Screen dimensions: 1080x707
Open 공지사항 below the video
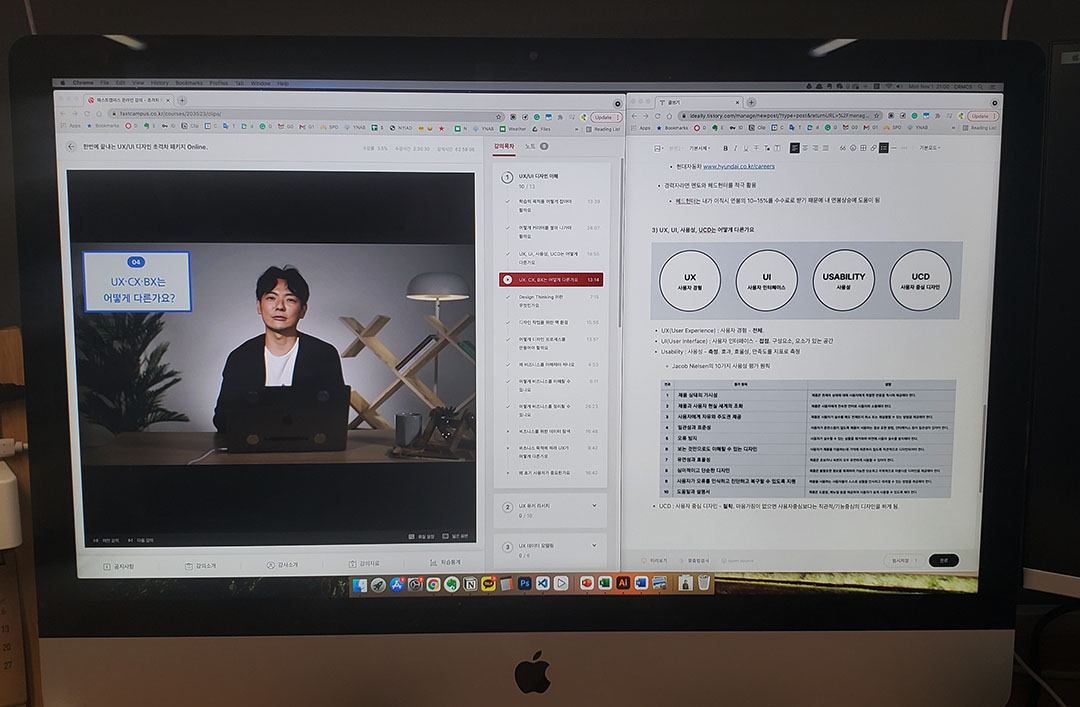[x=118, y=566]
